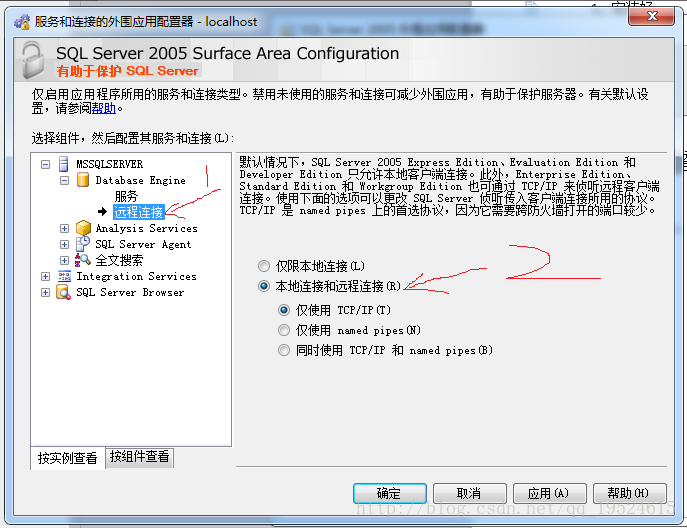Click the padlock icon in the header
The height and width of the screenshot is (528, 687).
coord(33,60)
